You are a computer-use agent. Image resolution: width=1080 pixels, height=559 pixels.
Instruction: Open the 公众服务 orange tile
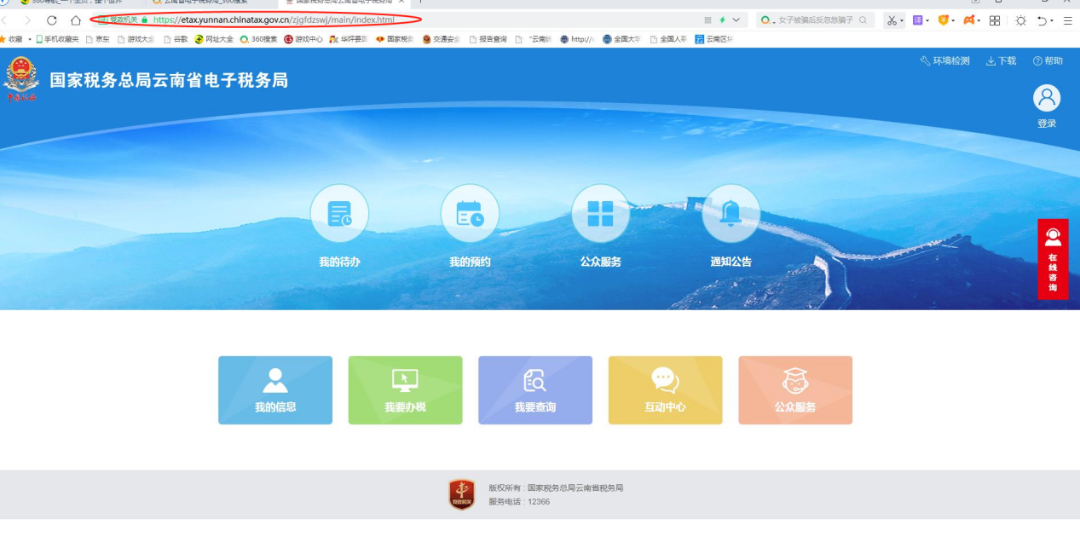(796, 390)
